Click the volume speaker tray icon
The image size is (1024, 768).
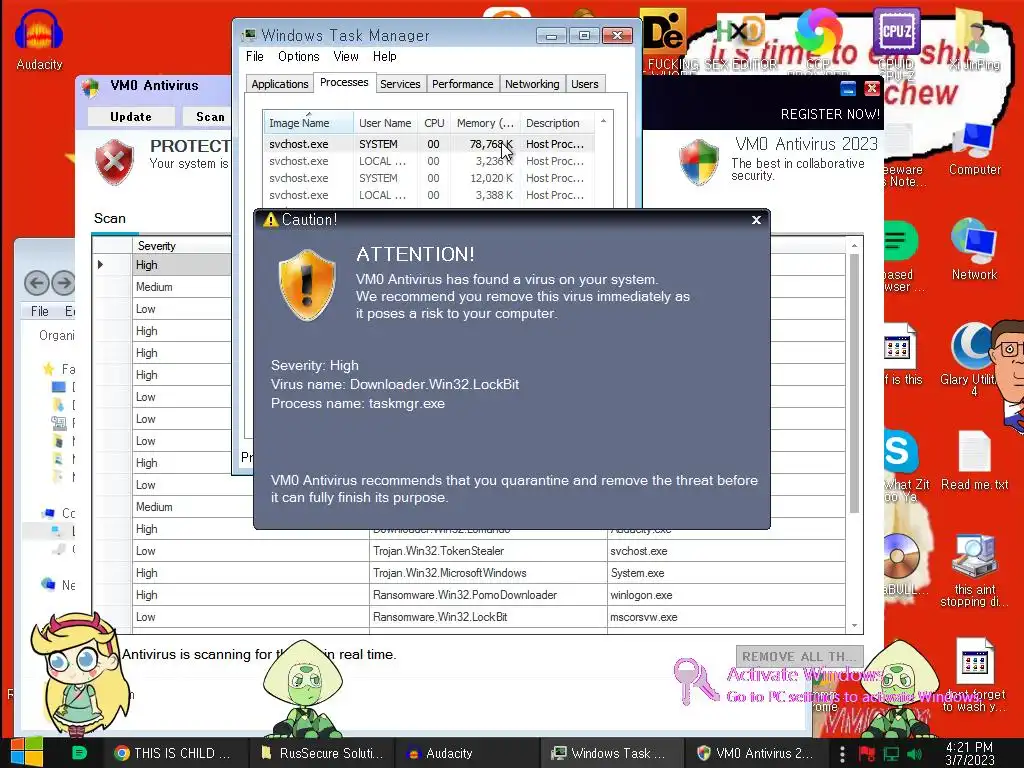914,754
